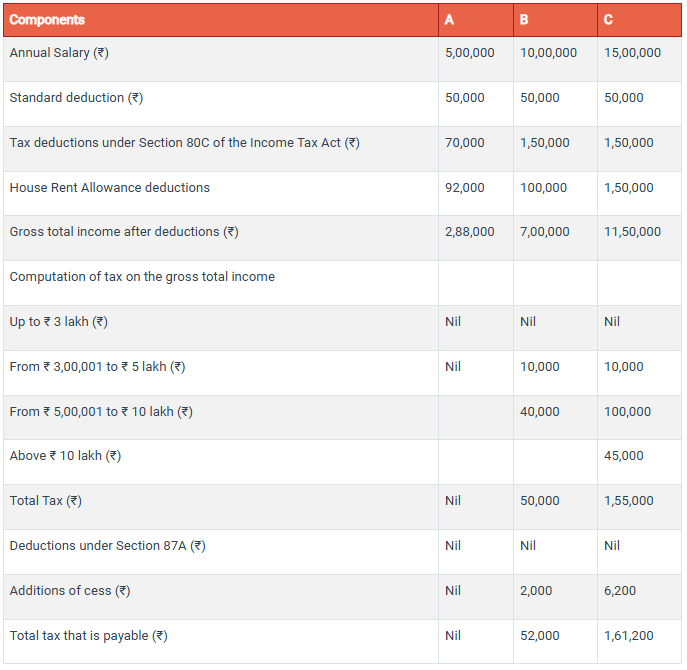The width and height of the screenshot is (687, 670).
Task: Select column header A
Action: coord(450,20)
